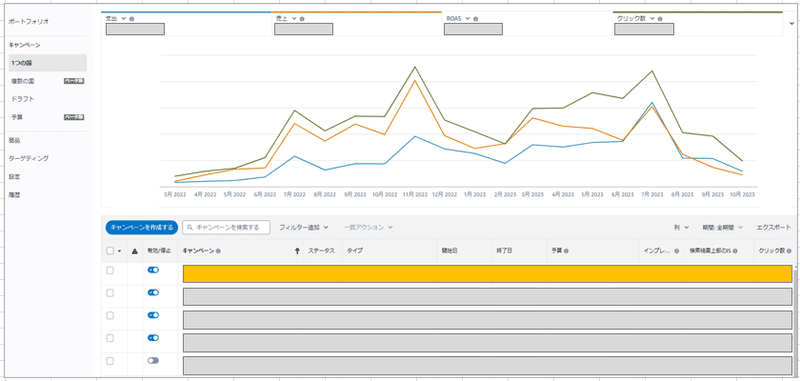Click the magnifier icon in campaign search
This screenshot has width=800, height=381.
pyautogui.click(x=190, y=227)
